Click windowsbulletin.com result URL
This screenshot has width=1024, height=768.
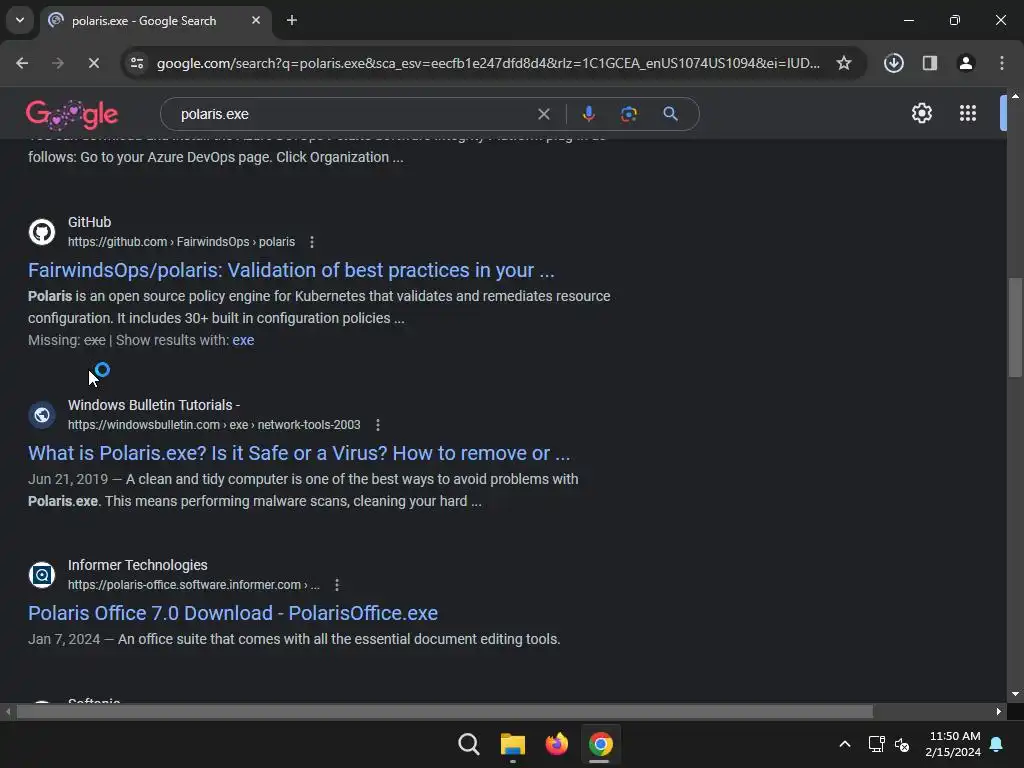pos(214,425)
